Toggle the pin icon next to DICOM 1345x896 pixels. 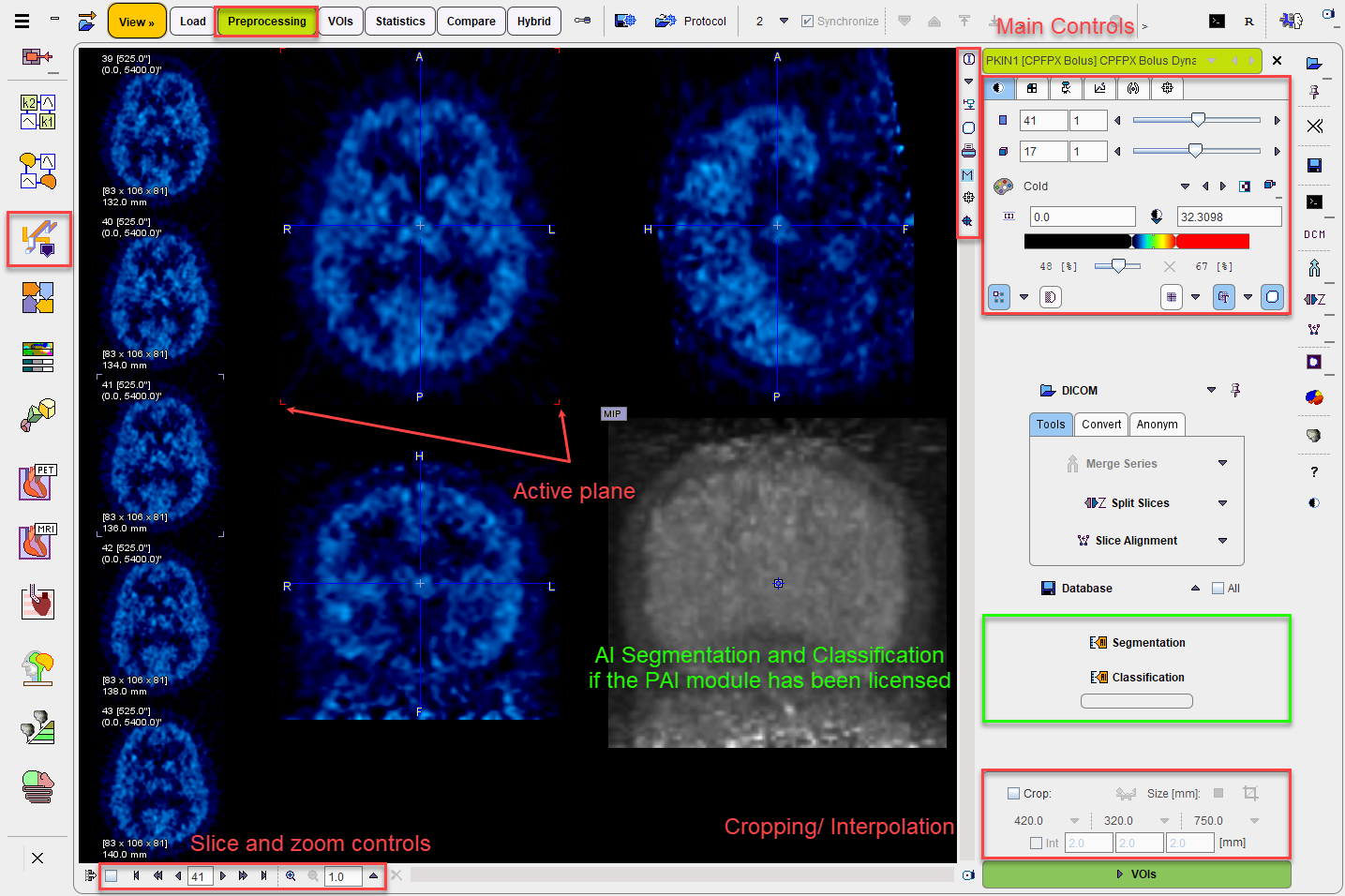[1235, 390]
